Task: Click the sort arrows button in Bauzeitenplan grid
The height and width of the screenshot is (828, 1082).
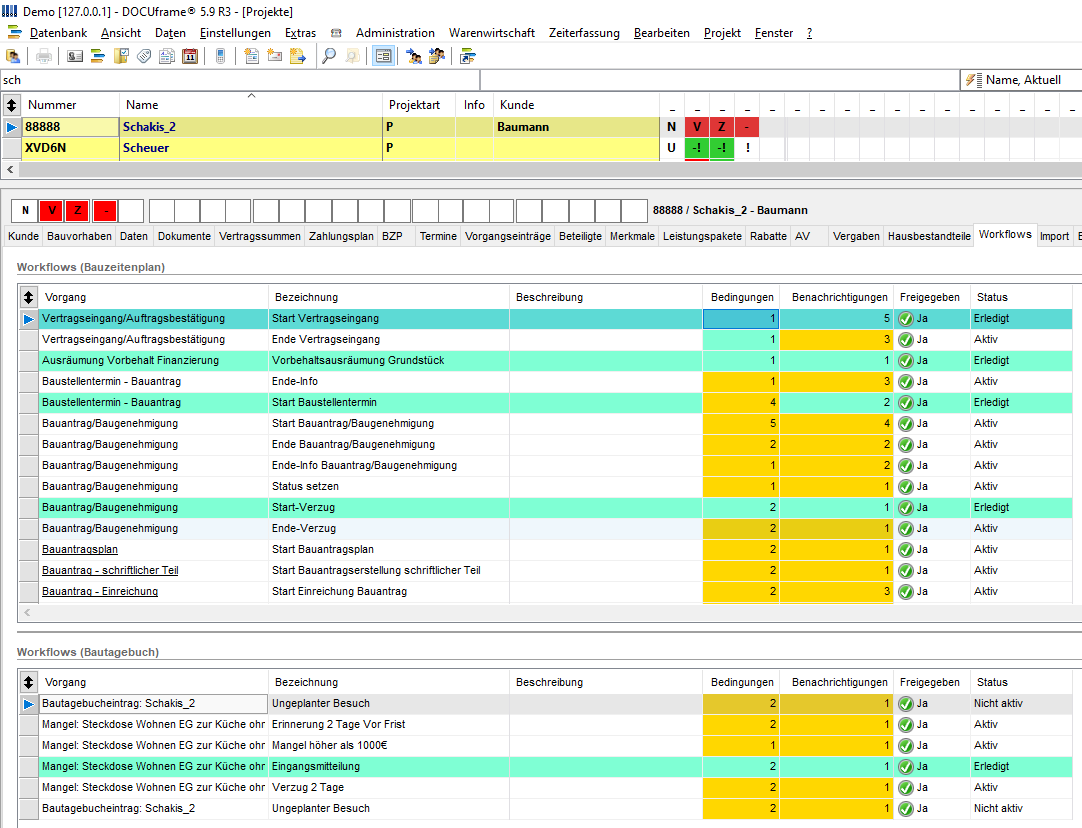Action: [x=28, y=297]
